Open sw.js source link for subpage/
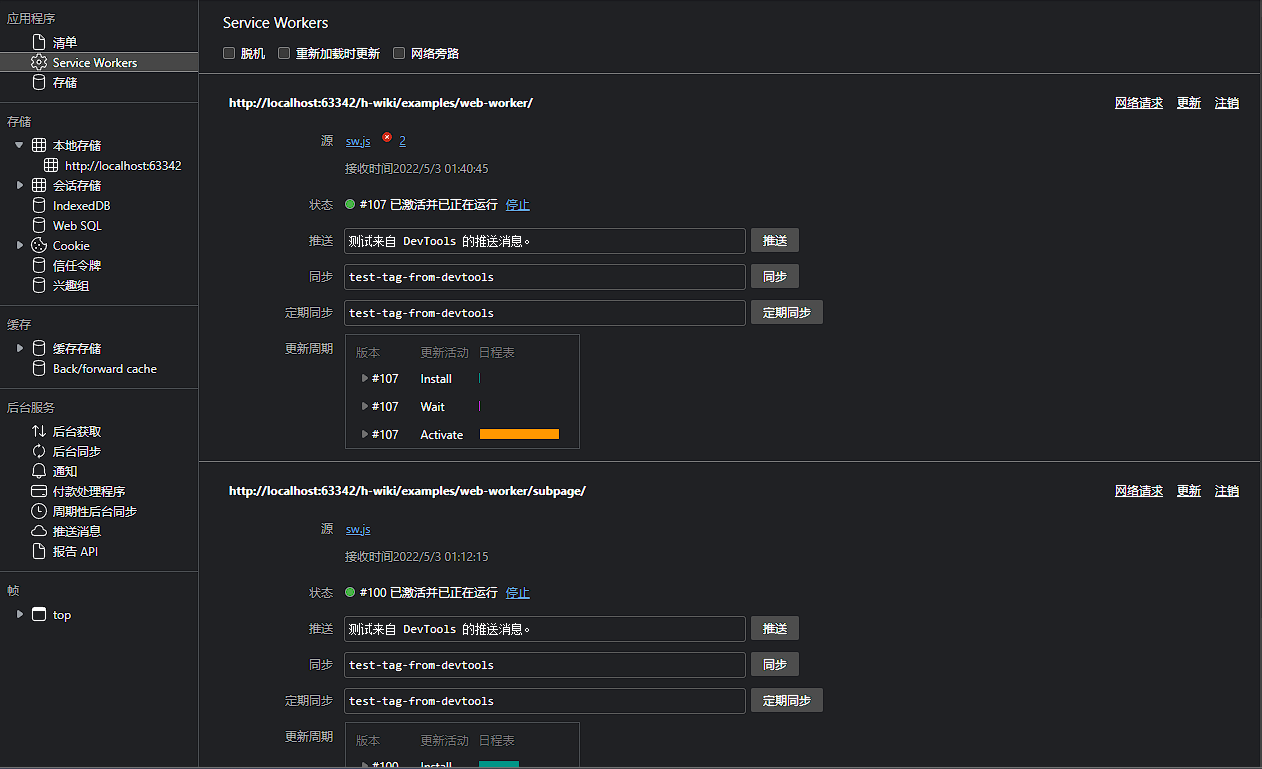 coord(358,529)
